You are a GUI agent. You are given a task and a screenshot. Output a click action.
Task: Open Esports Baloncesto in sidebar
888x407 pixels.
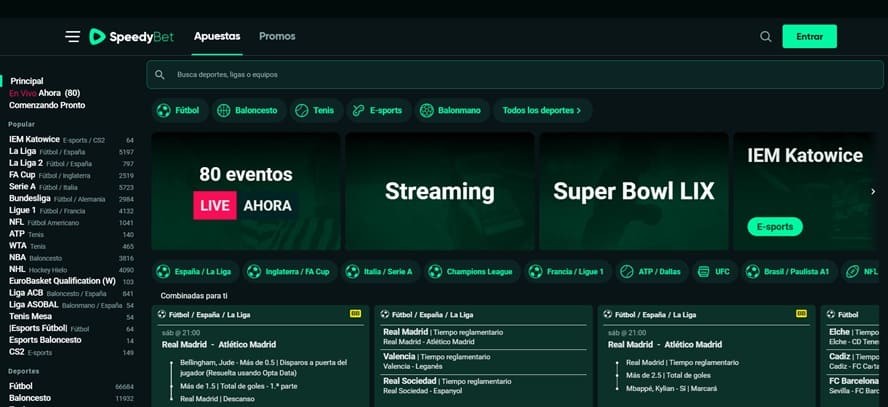[71, 340]
